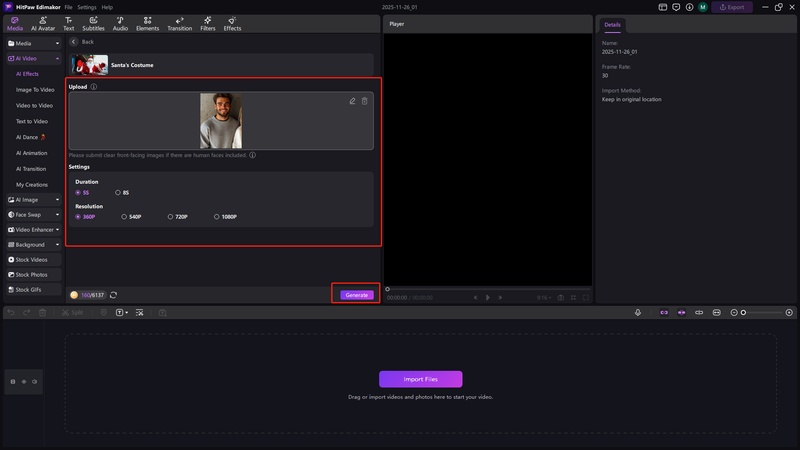Go back with the Back arrow

pos(73,42)
